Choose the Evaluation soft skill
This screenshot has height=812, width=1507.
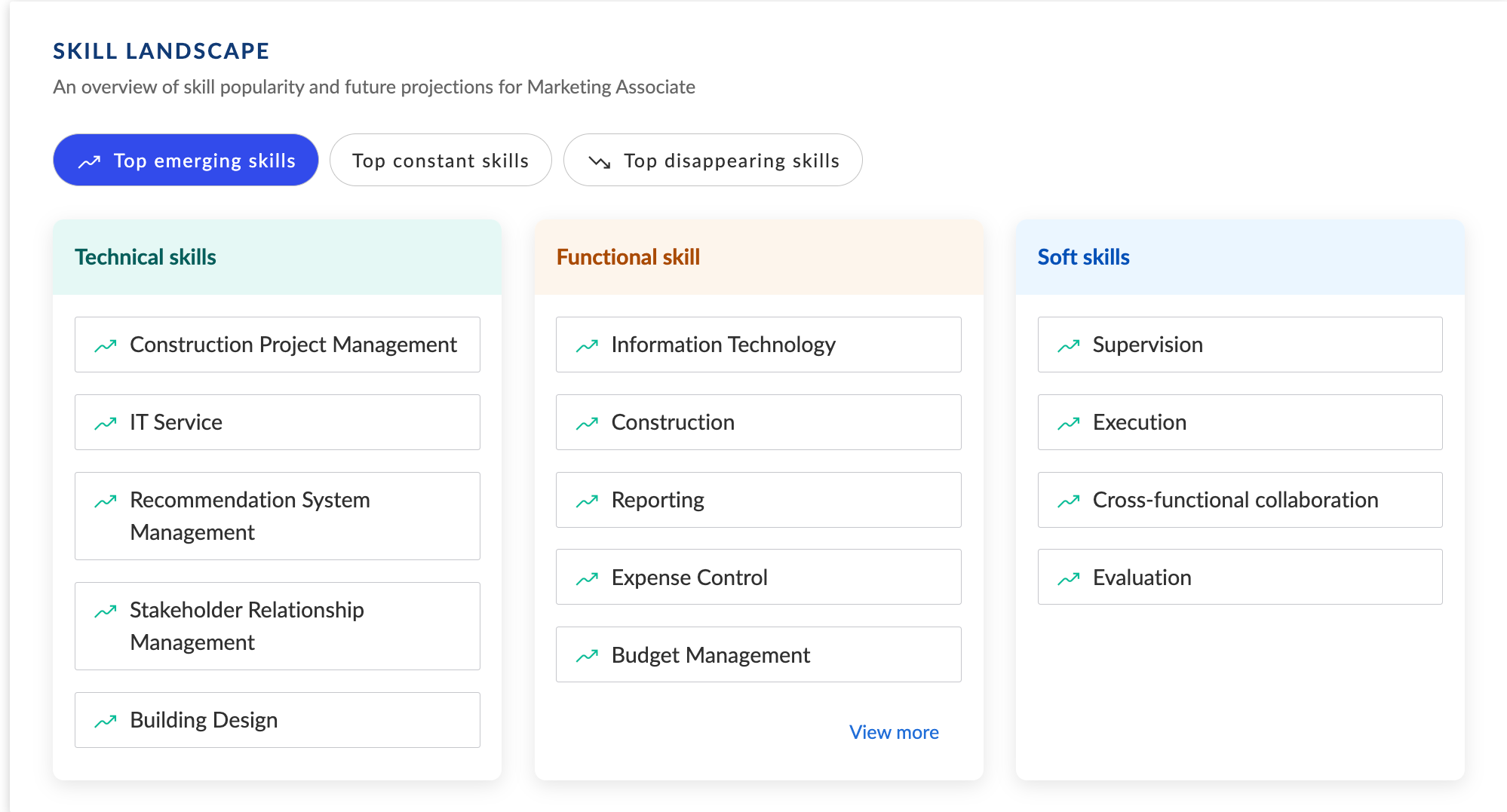click(1239, 578)
